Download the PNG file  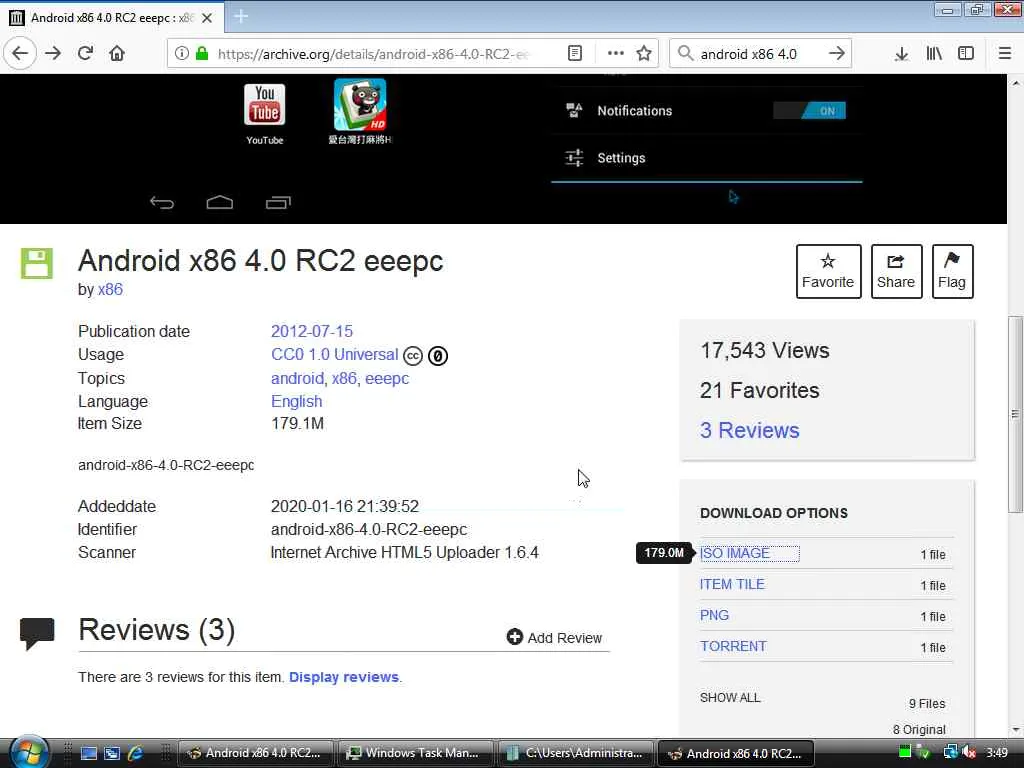point(714,615)
